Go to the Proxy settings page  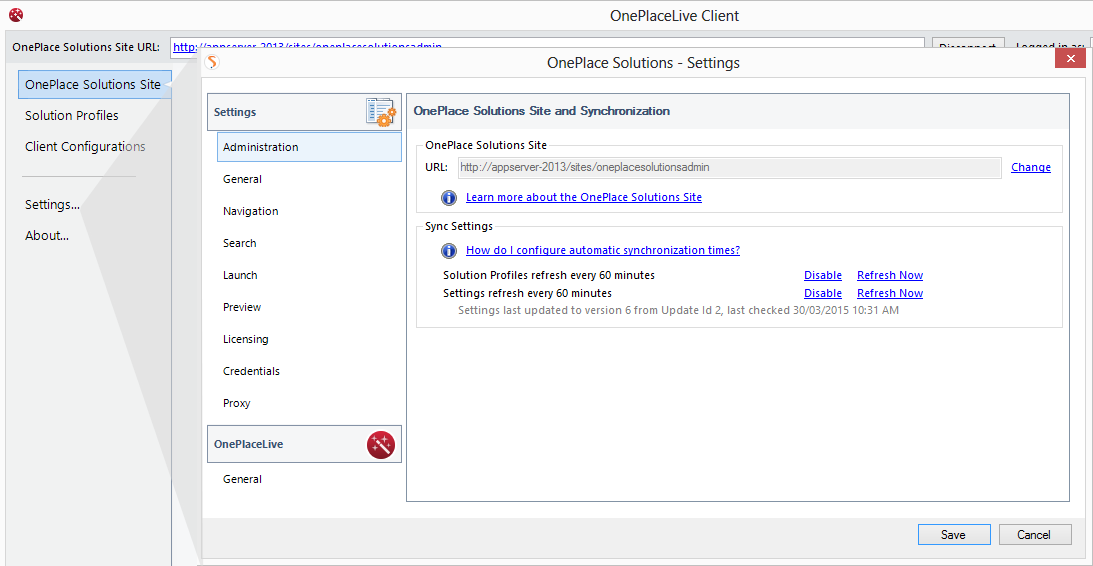pyautogui.click(x=237, y=403)
